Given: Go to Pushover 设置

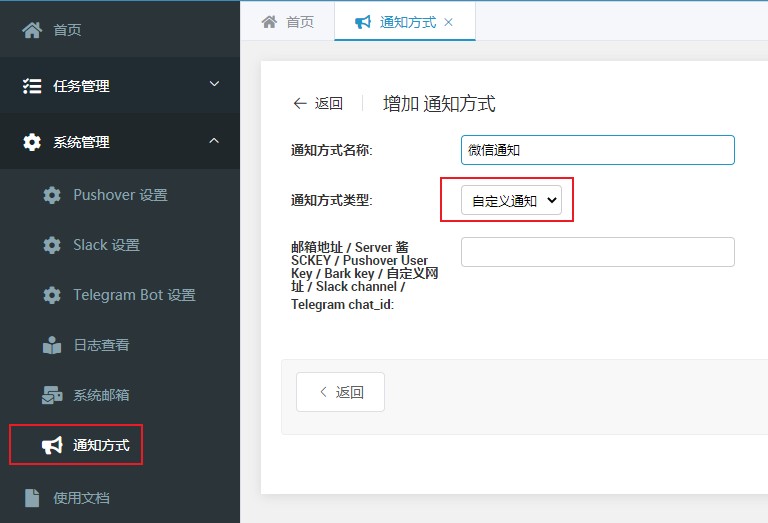Looking at the screenshot, I should pyautogui.click(x=120, y=195).
